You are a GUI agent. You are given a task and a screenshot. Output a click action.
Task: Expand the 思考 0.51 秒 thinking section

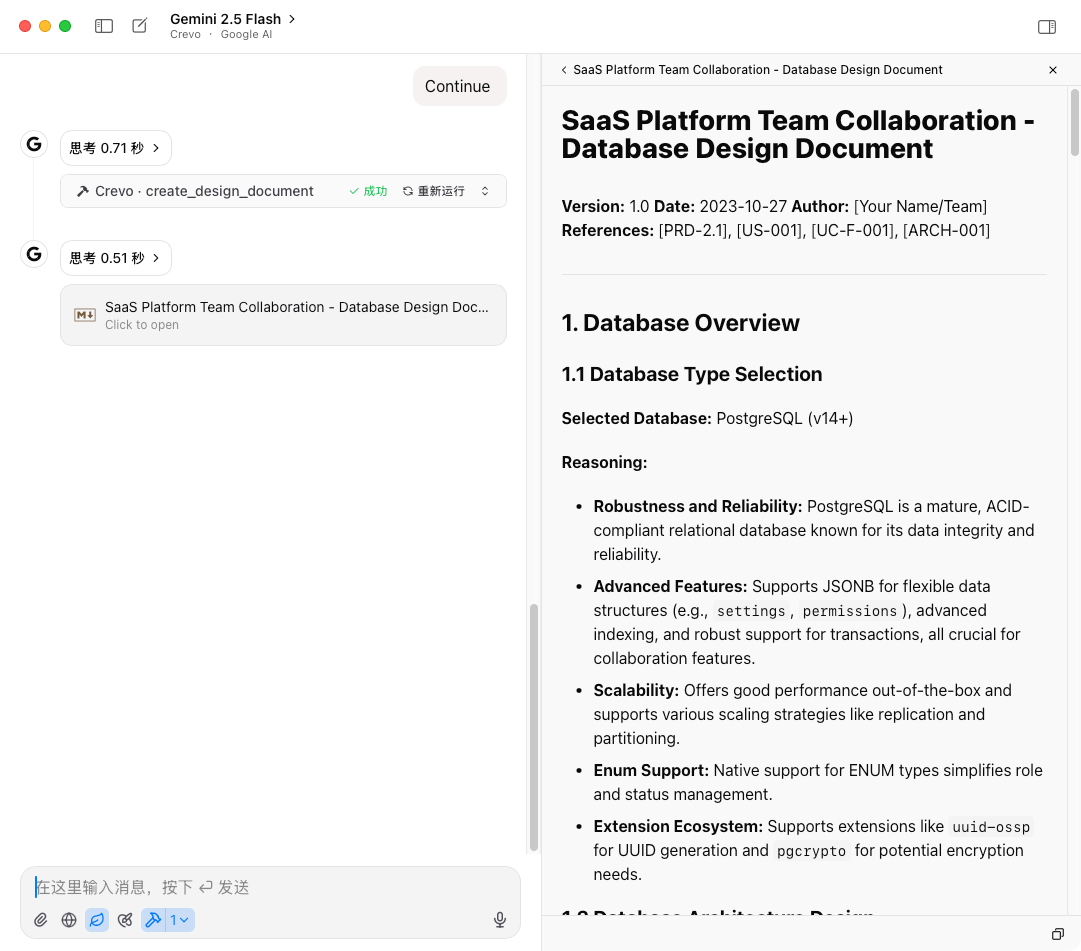(115, 258)
